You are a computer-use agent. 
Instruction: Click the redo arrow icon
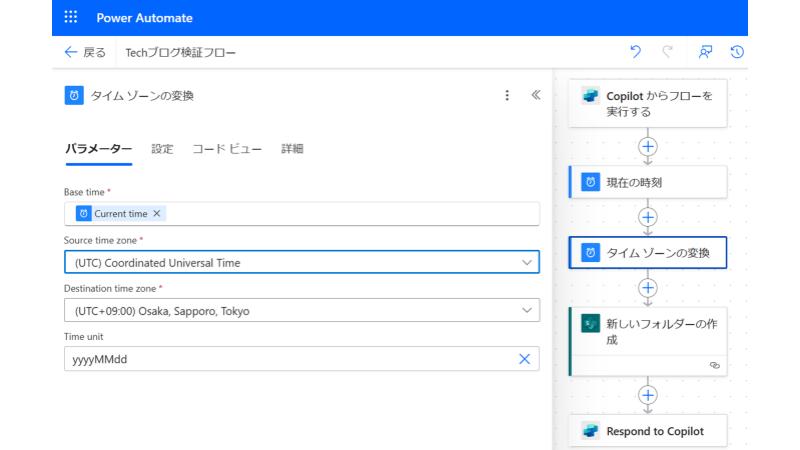pos(669,52)
